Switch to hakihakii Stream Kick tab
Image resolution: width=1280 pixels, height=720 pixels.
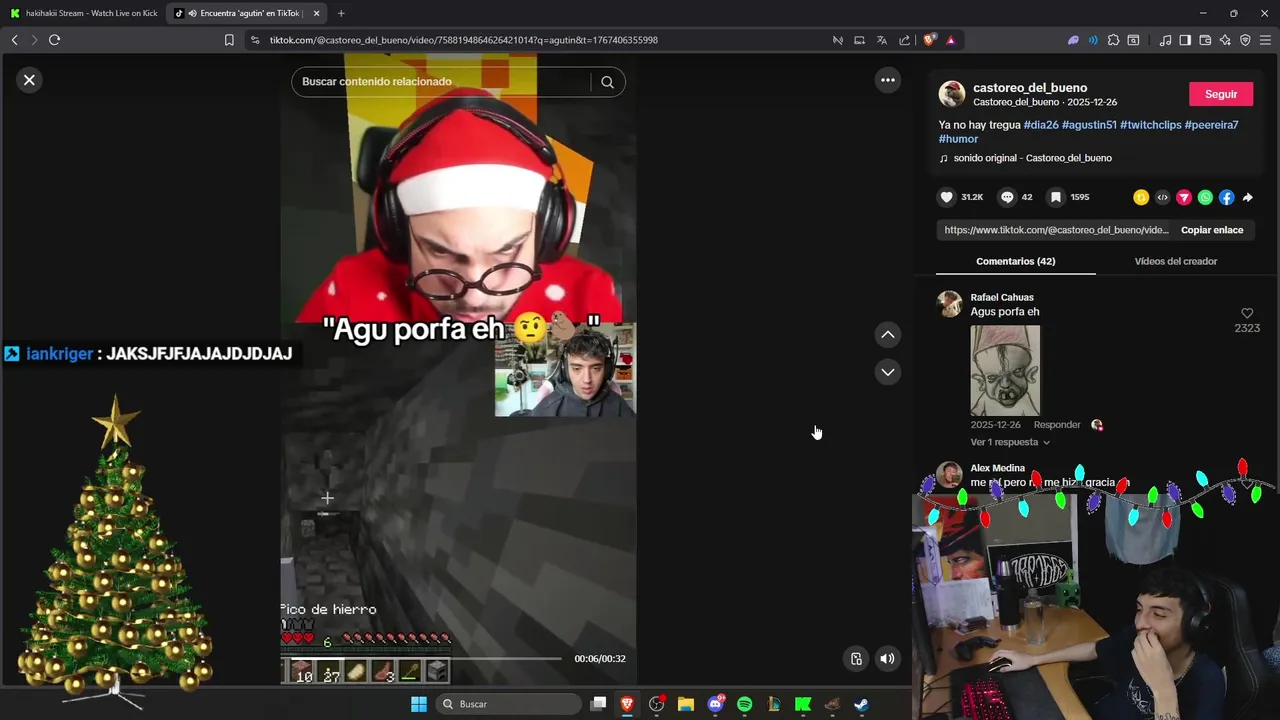[84, 13]
